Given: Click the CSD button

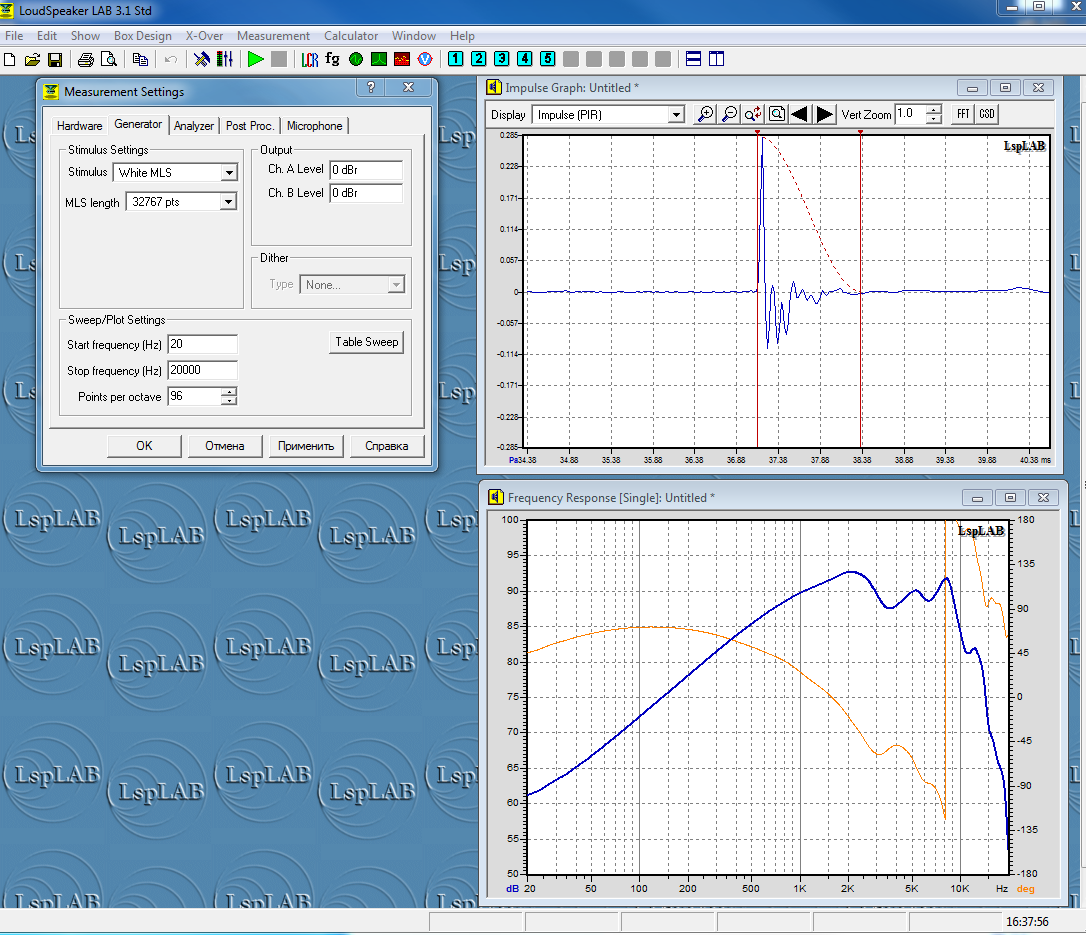Looking at the screenshot, I should [987, 114].
